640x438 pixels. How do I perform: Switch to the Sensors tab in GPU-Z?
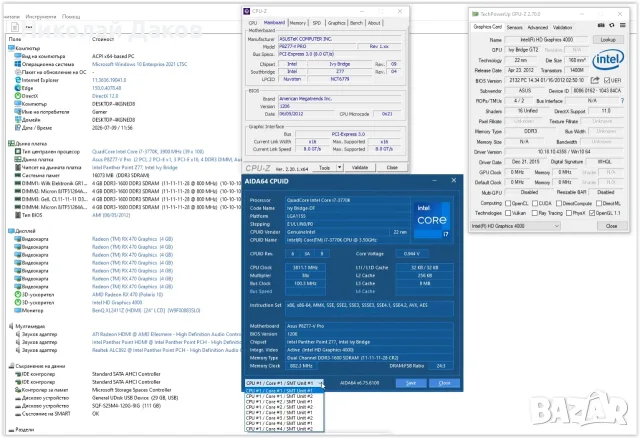[514, 27]
